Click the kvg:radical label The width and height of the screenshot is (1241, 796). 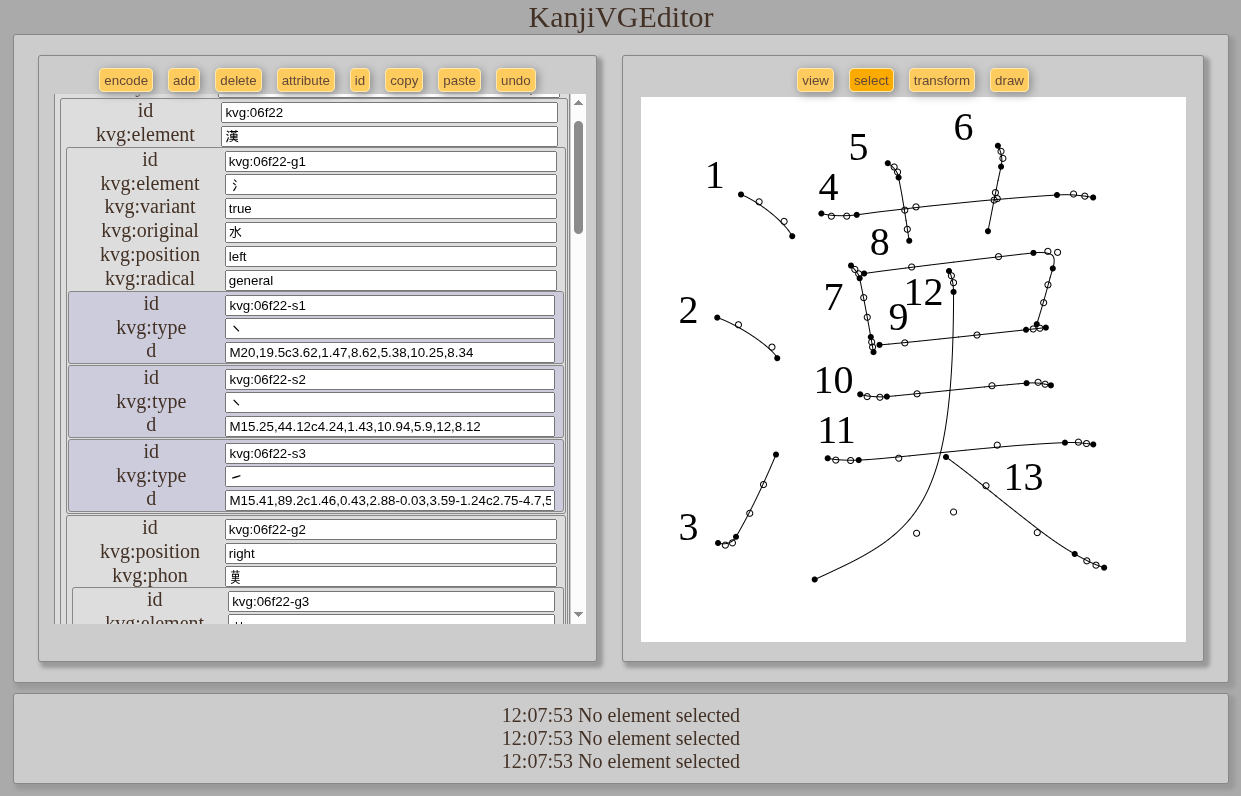(150, 279)
